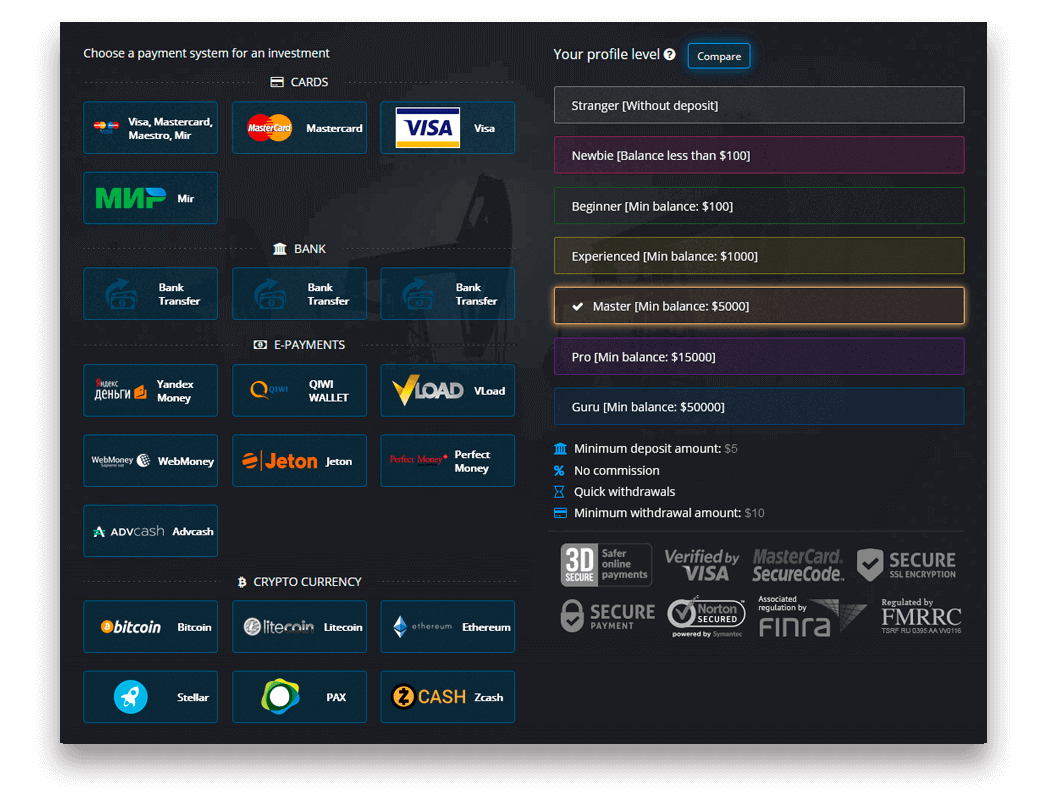
Task: Click the BANK section heading
Action: tap(299, 249)
